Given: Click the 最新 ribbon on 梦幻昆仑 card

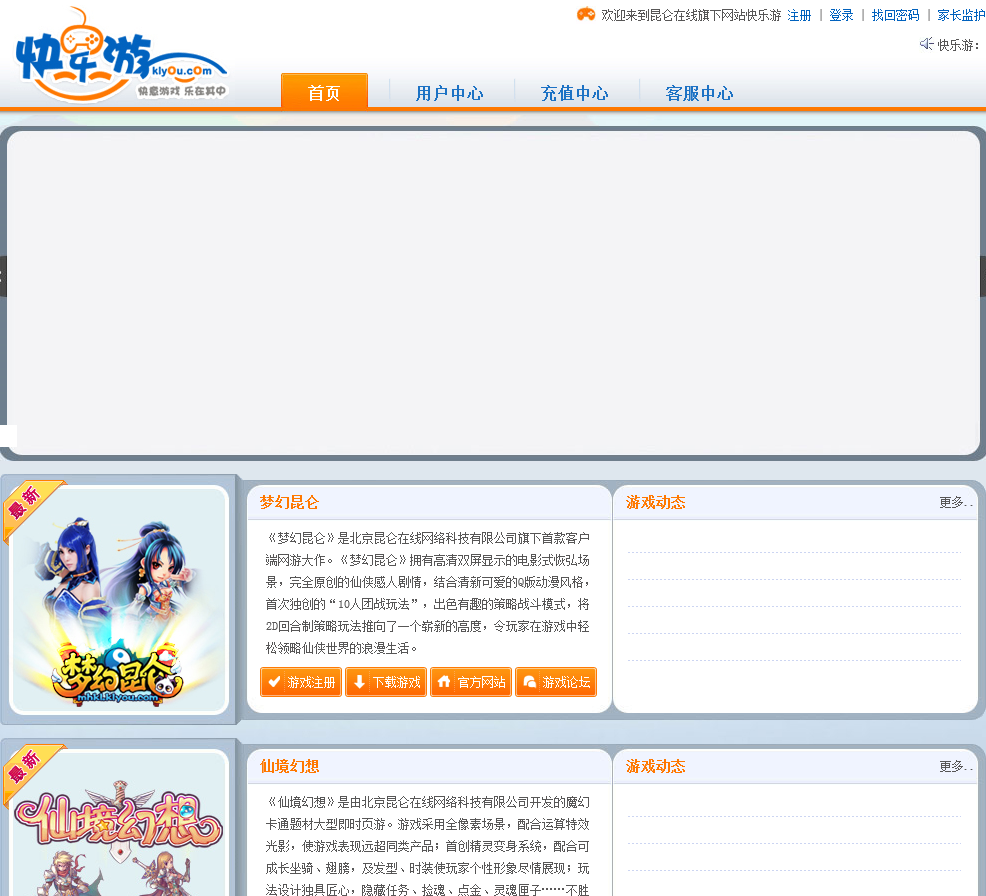Looking at the screenshot, I should (x=28, y=506).
